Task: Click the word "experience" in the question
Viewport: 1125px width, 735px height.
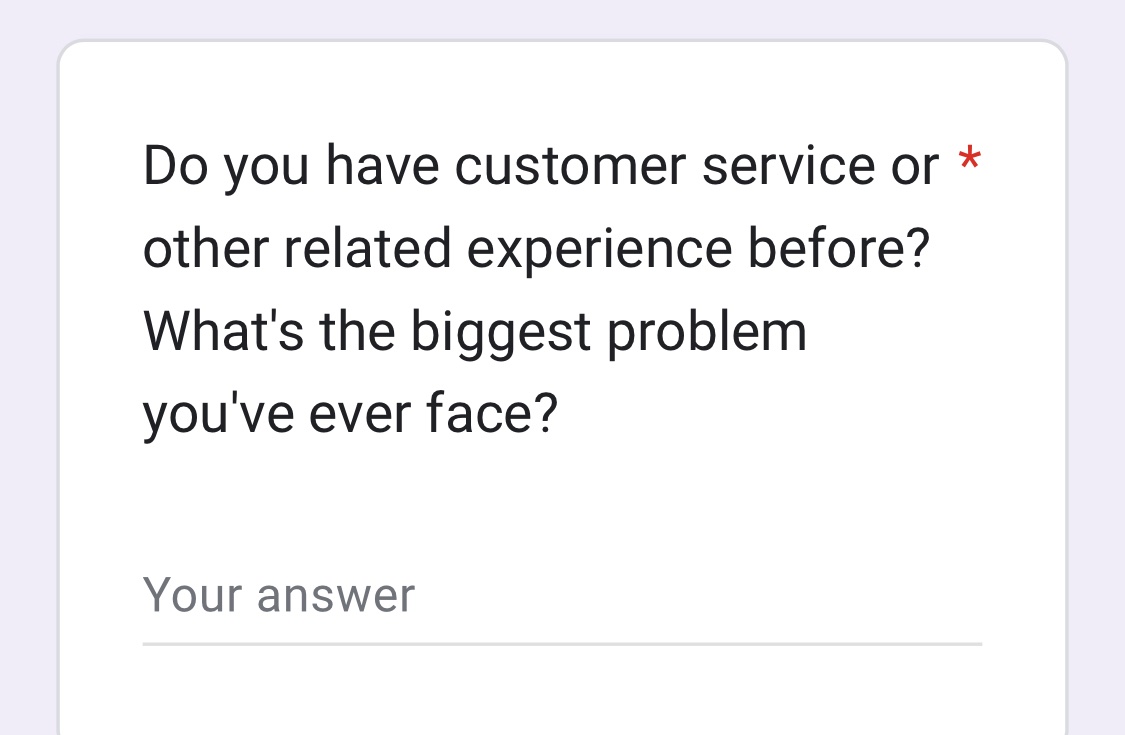Action: (x=600, y=251)
